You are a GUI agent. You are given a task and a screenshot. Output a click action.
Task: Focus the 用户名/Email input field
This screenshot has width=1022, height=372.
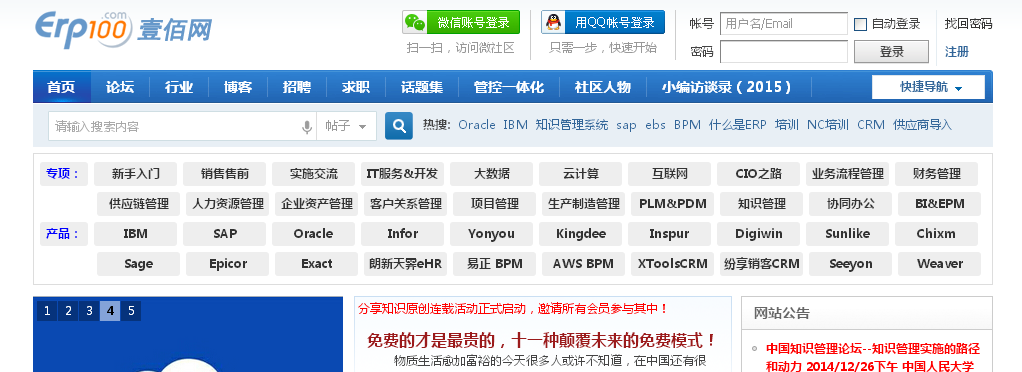pos(783,24)
